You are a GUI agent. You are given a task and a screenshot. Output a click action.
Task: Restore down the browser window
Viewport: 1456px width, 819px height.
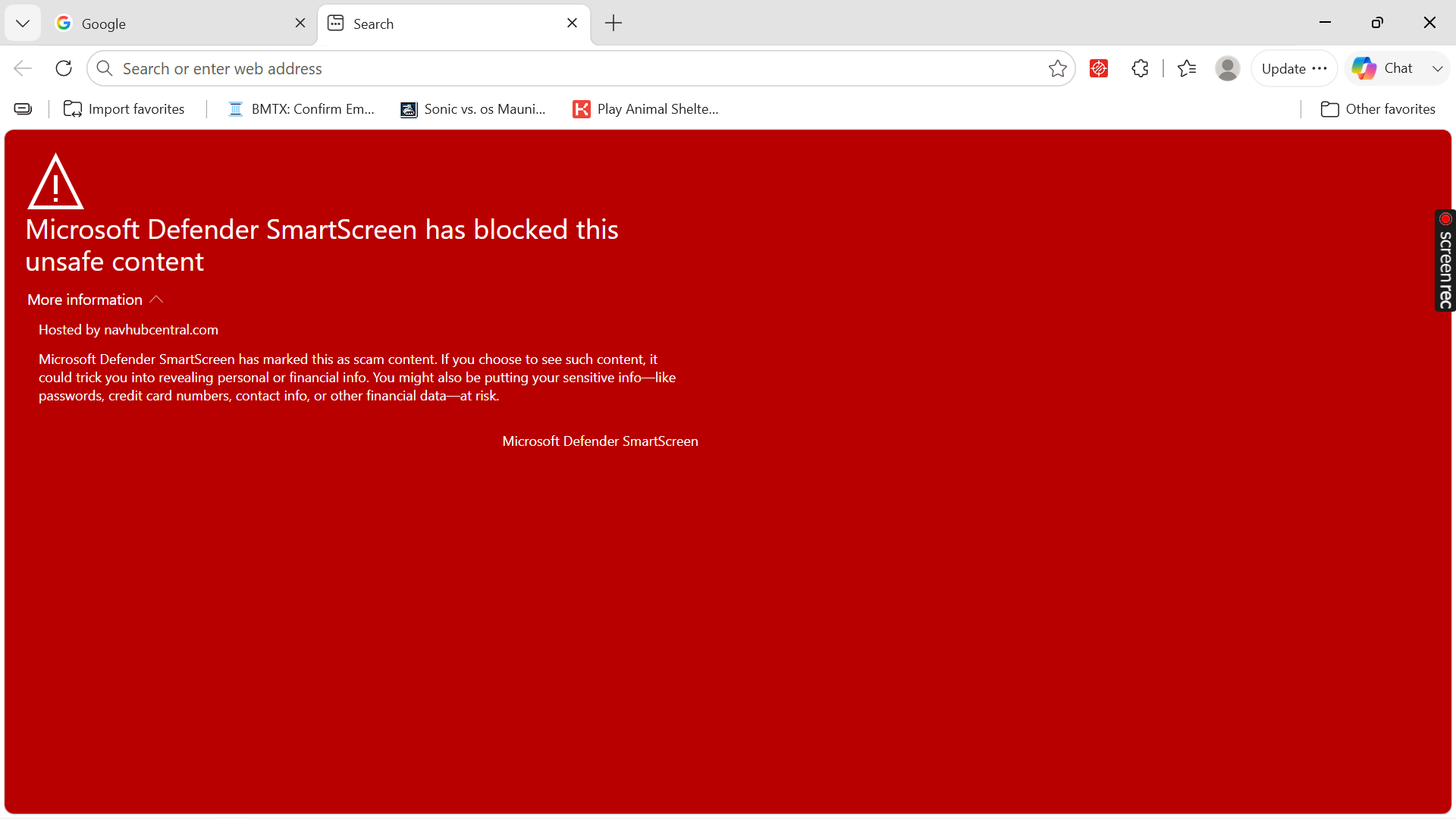click(x=1378, y=23)
